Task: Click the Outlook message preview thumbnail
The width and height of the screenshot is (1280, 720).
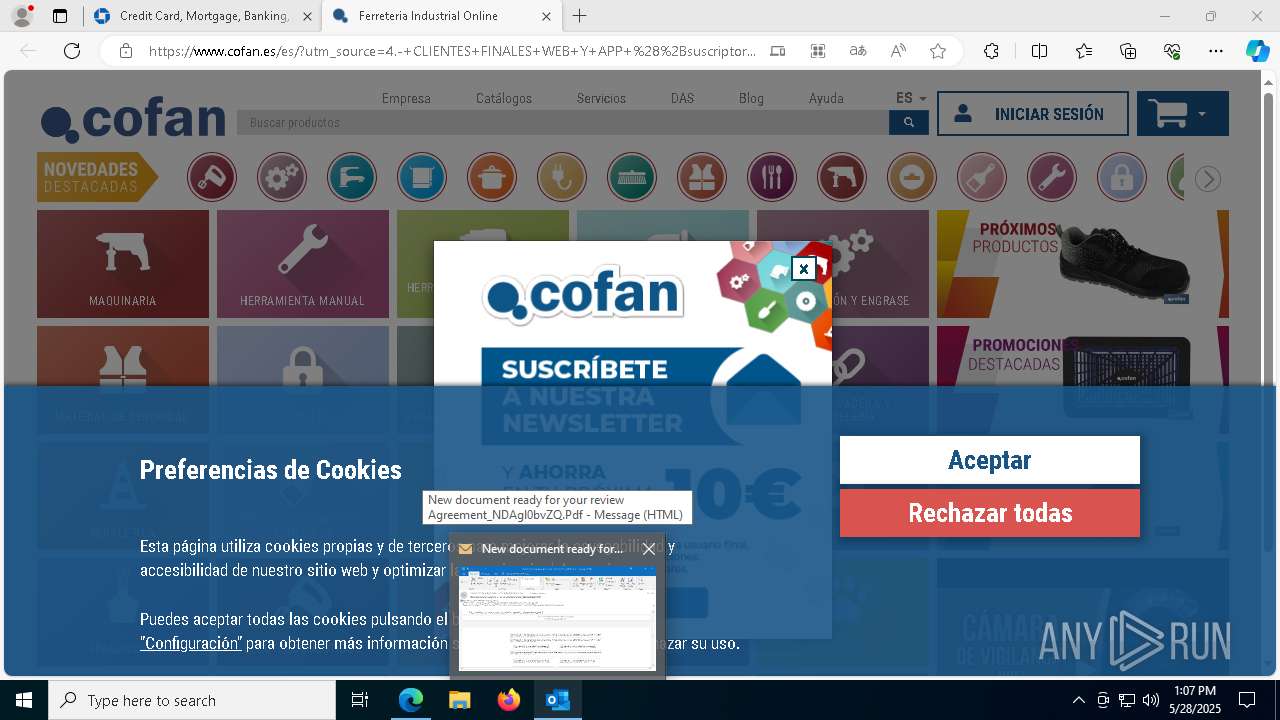Action: coord(557,618)
